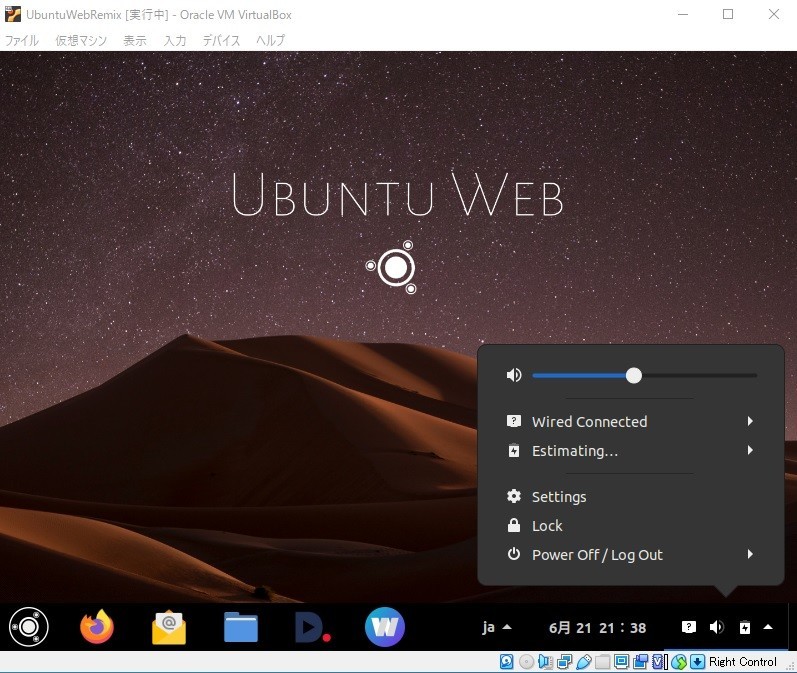Open the Ubuntu Web launcher icon
This screenshot has width=797, height=673.
click(28, 627)
